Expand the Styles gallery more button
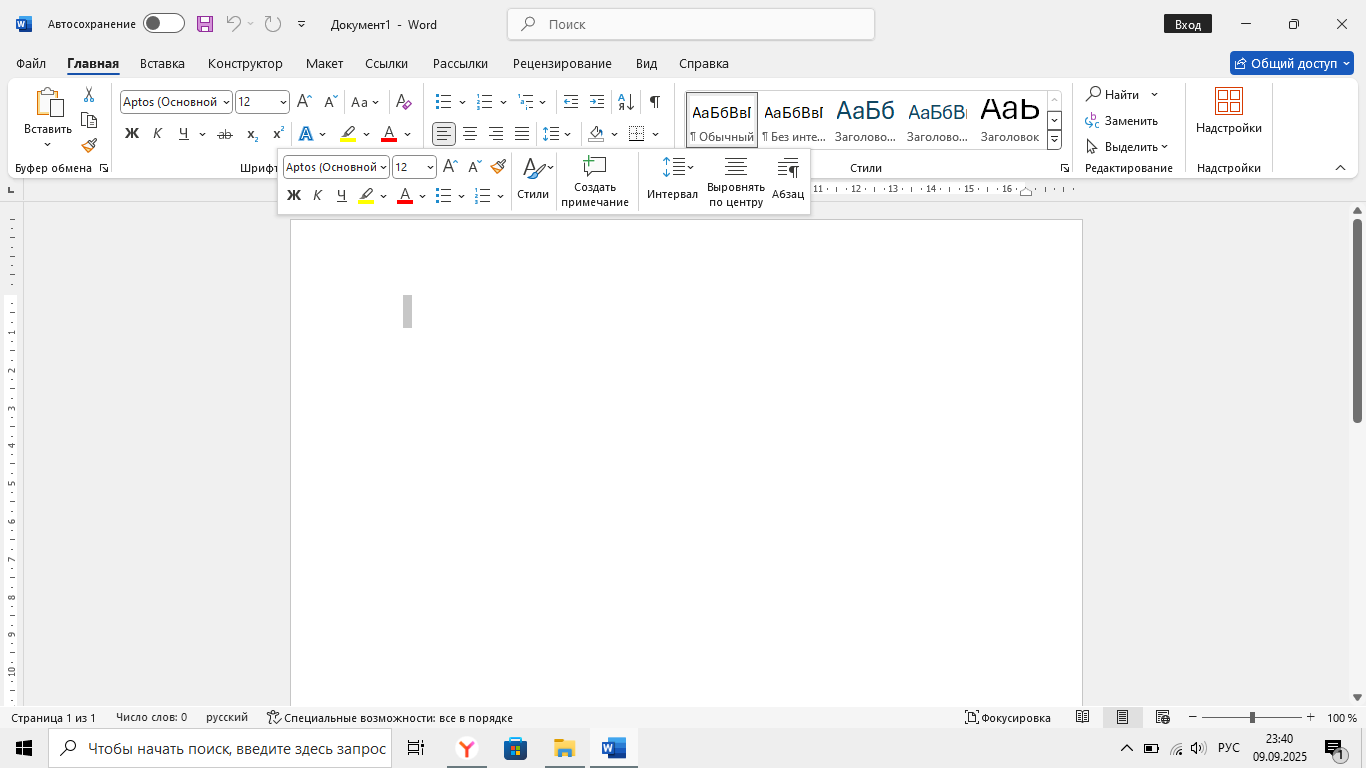The image size is (1366, 768). click(1054, 140)
